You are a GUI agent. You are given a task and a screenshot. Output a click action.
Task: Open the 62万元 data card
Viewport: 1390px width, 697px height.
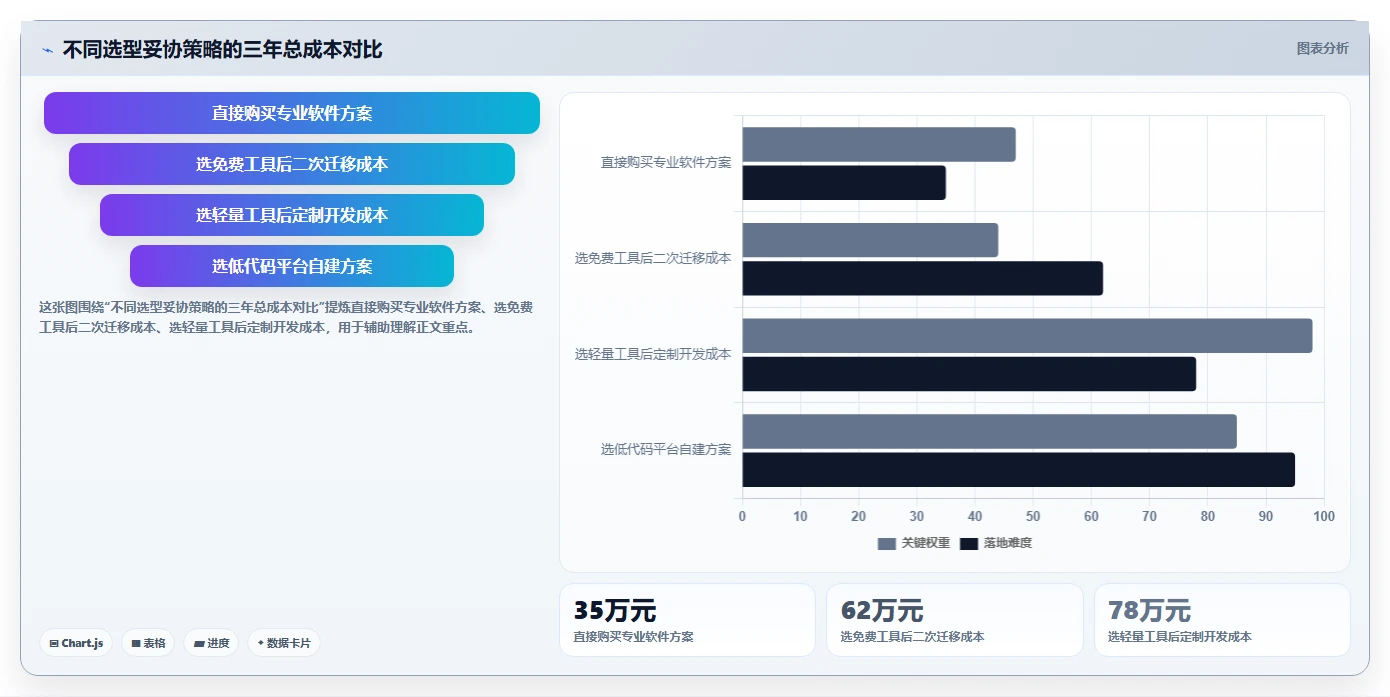coord(955,620)
